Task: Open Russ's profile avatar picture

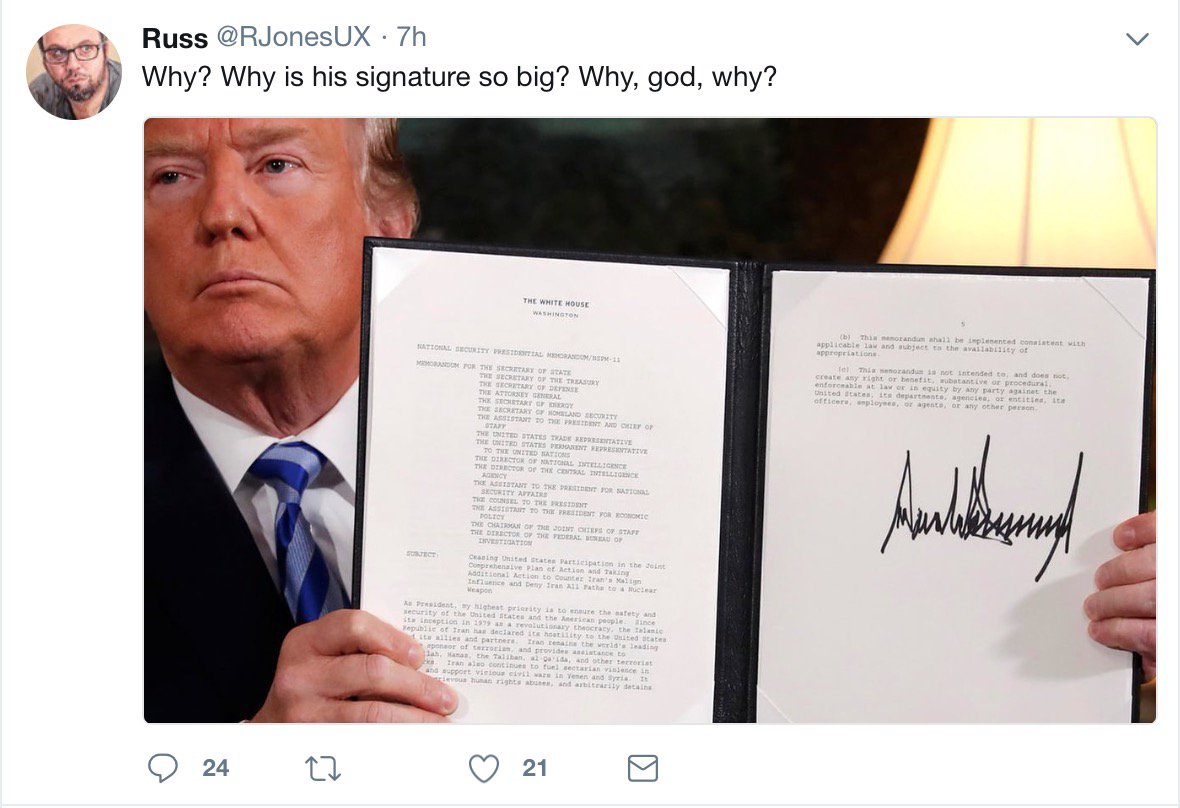Action: 74,71
